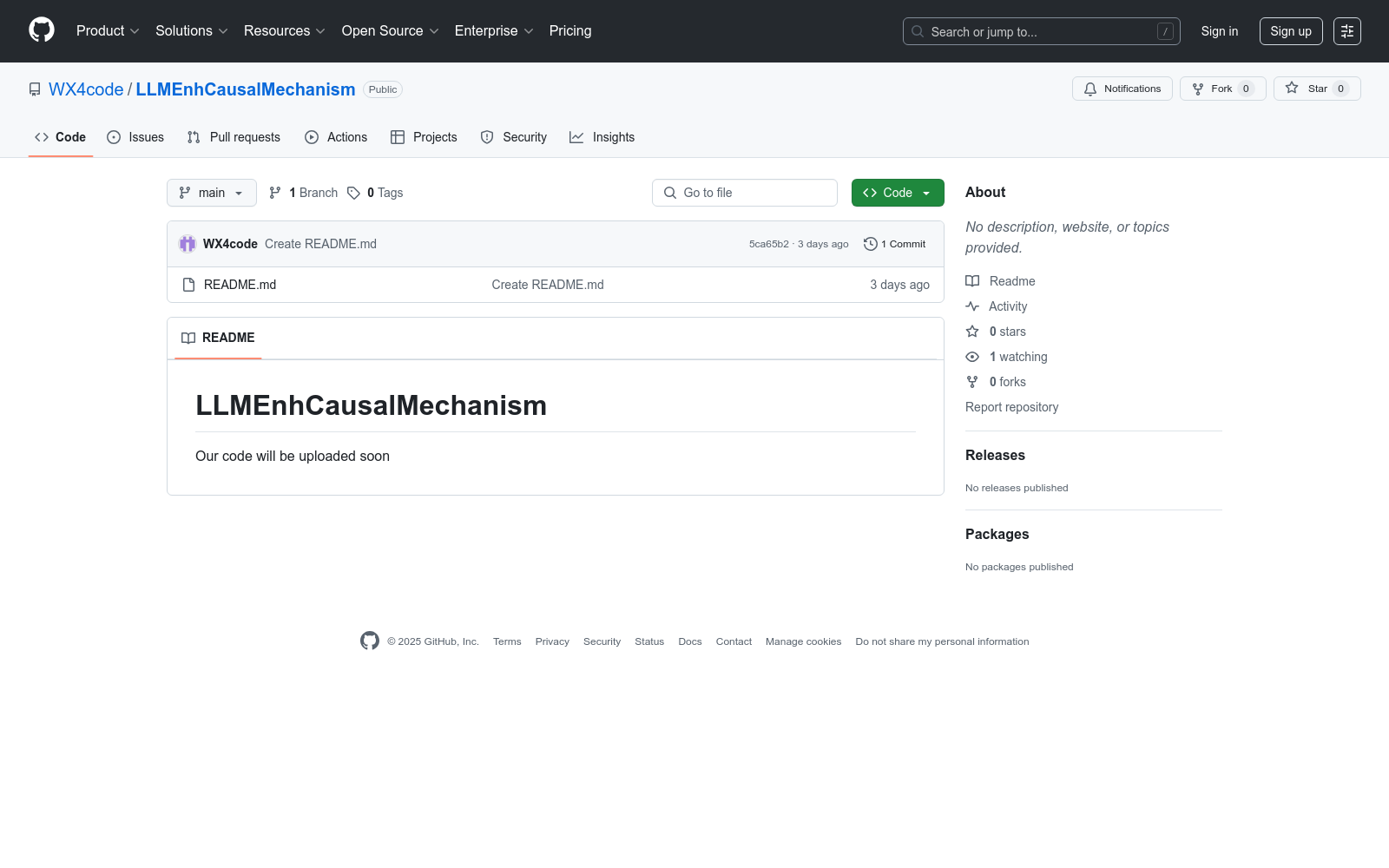Switch to the Security tab

pyautogui.click(x=514, y=137)
